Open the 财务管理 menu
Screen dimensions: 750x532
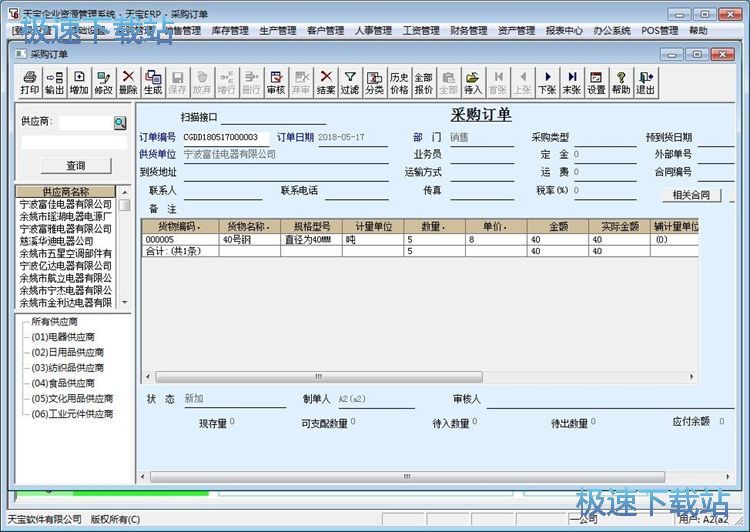click(x=469, y=31)
